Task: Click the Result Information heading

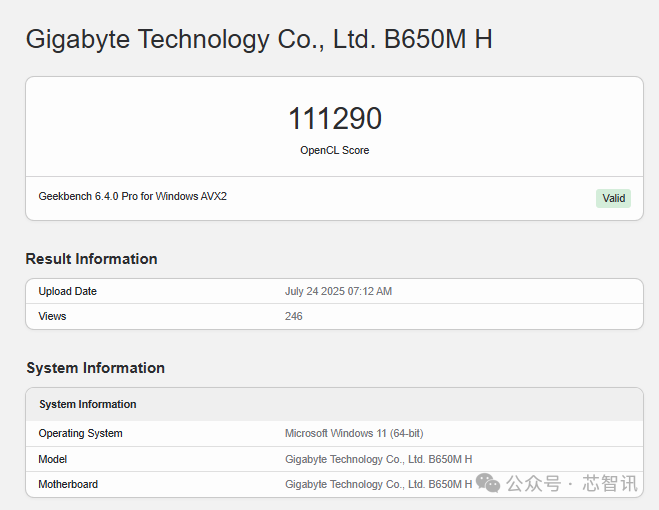Action: click(x=91, y=259)
